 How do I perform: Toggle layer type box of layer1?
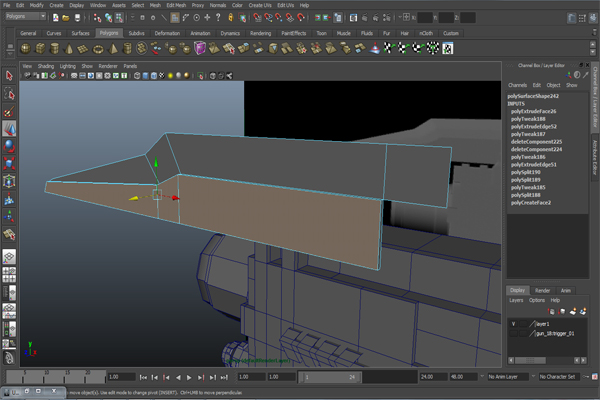click(523, 324)
